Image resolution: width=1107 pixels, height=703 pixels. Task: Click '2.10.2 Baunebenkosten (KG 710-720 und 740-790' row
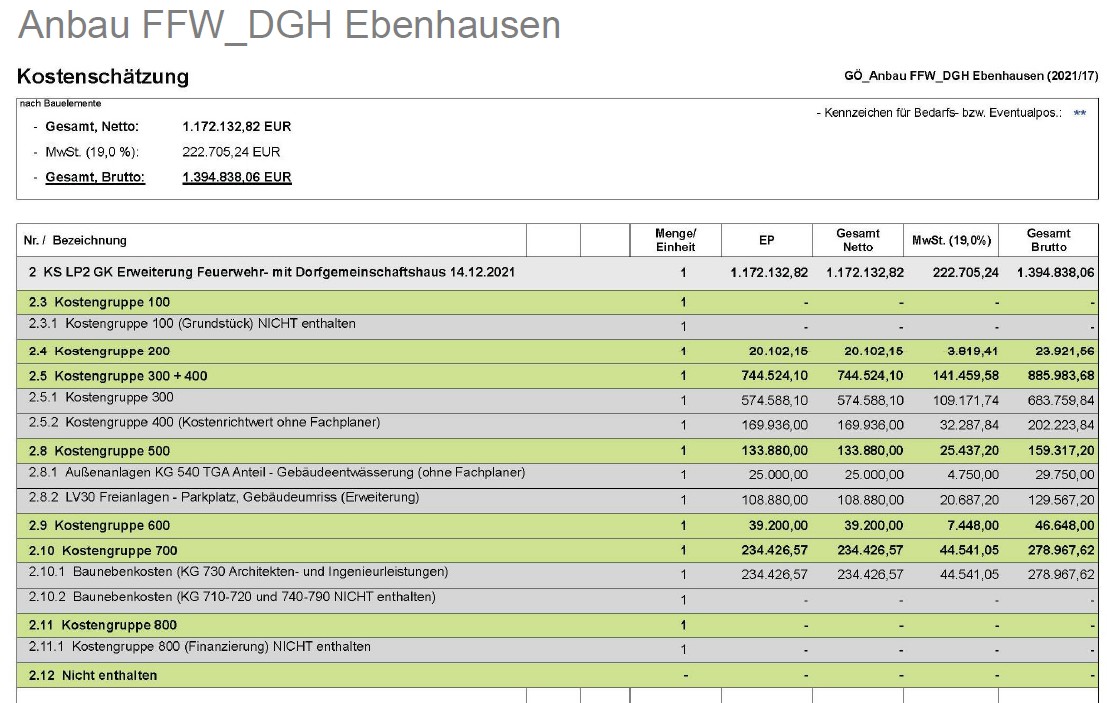pyautogui.click(x=557, y=600)
